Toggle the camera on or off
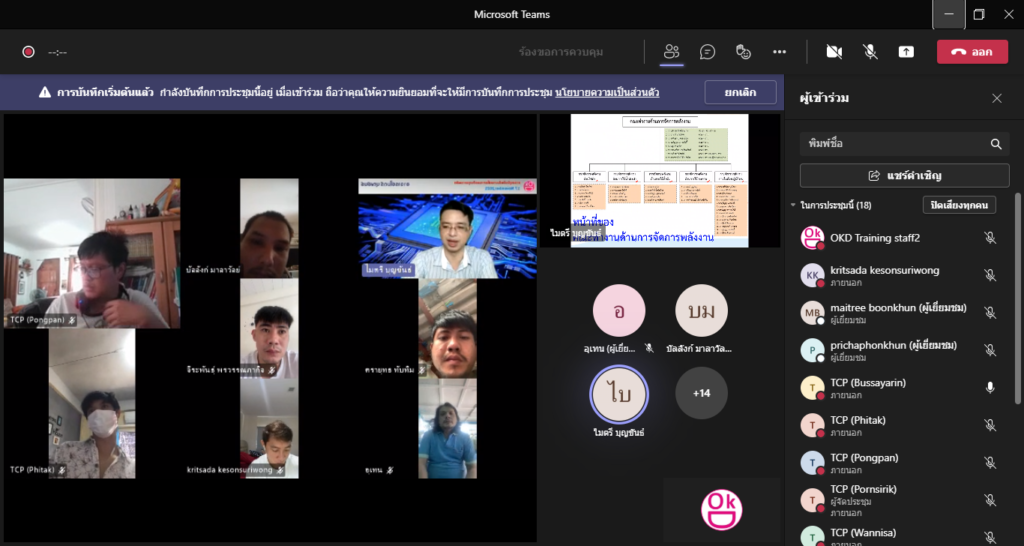Screen dimensions: 1024x546 (x=834, y=52)
